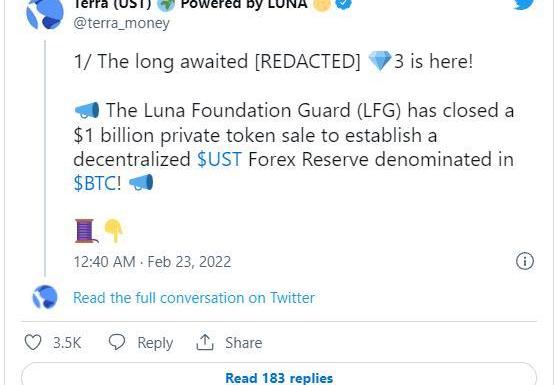Click the verified badge next to LUNA
The height and width of the screenshot is (385, 558).
point(344,4)
